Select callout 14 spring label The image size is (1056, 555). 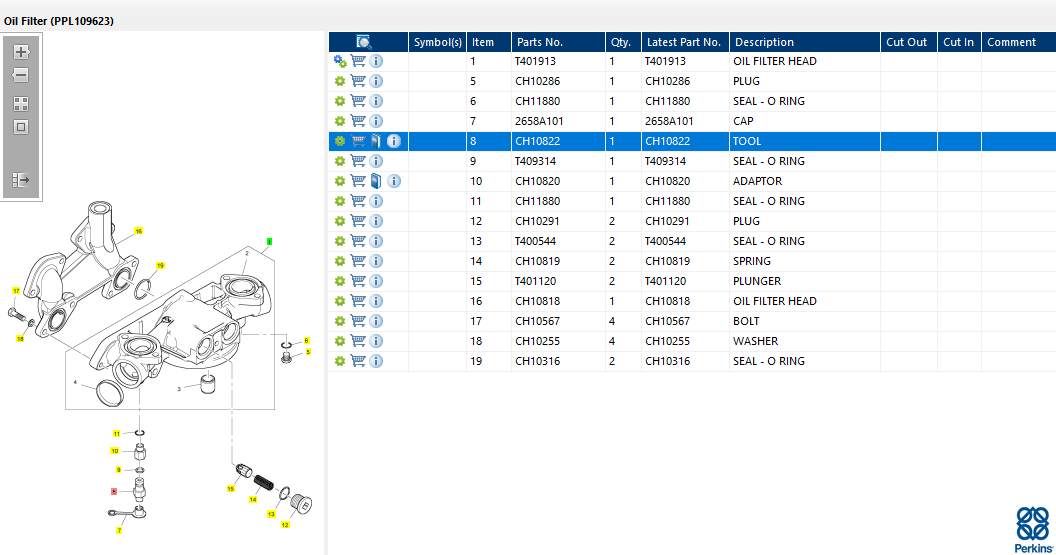pyautogui.click(x=253, y=500)
